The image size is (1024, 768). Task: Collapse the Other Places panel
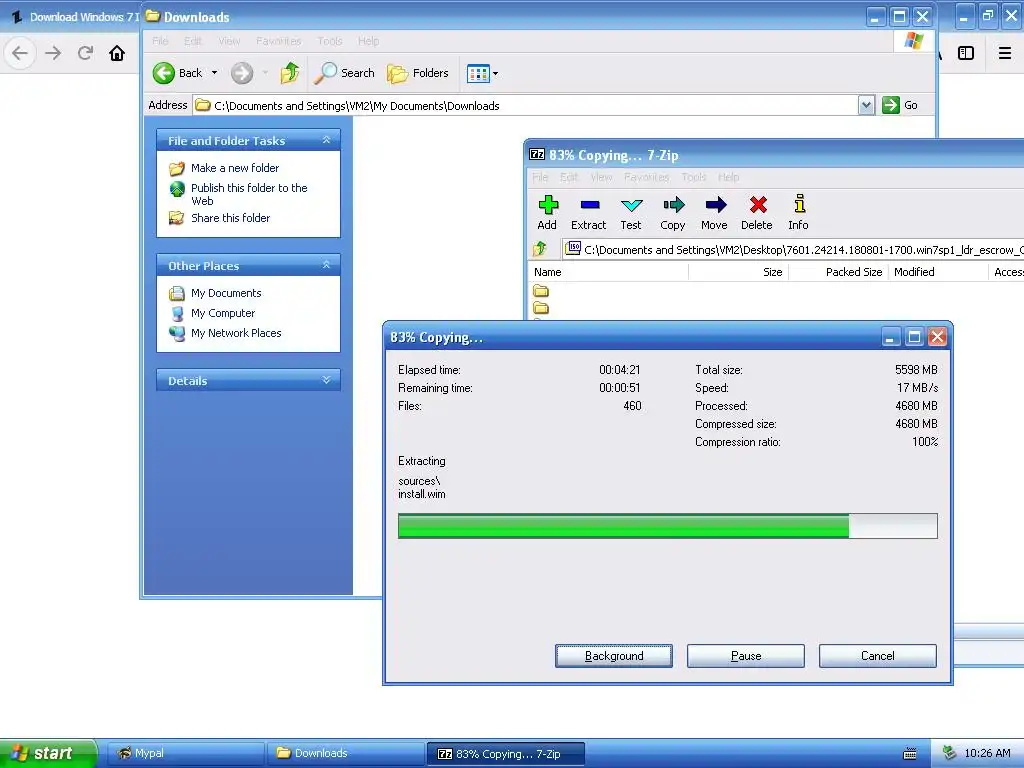coord(327,264)
